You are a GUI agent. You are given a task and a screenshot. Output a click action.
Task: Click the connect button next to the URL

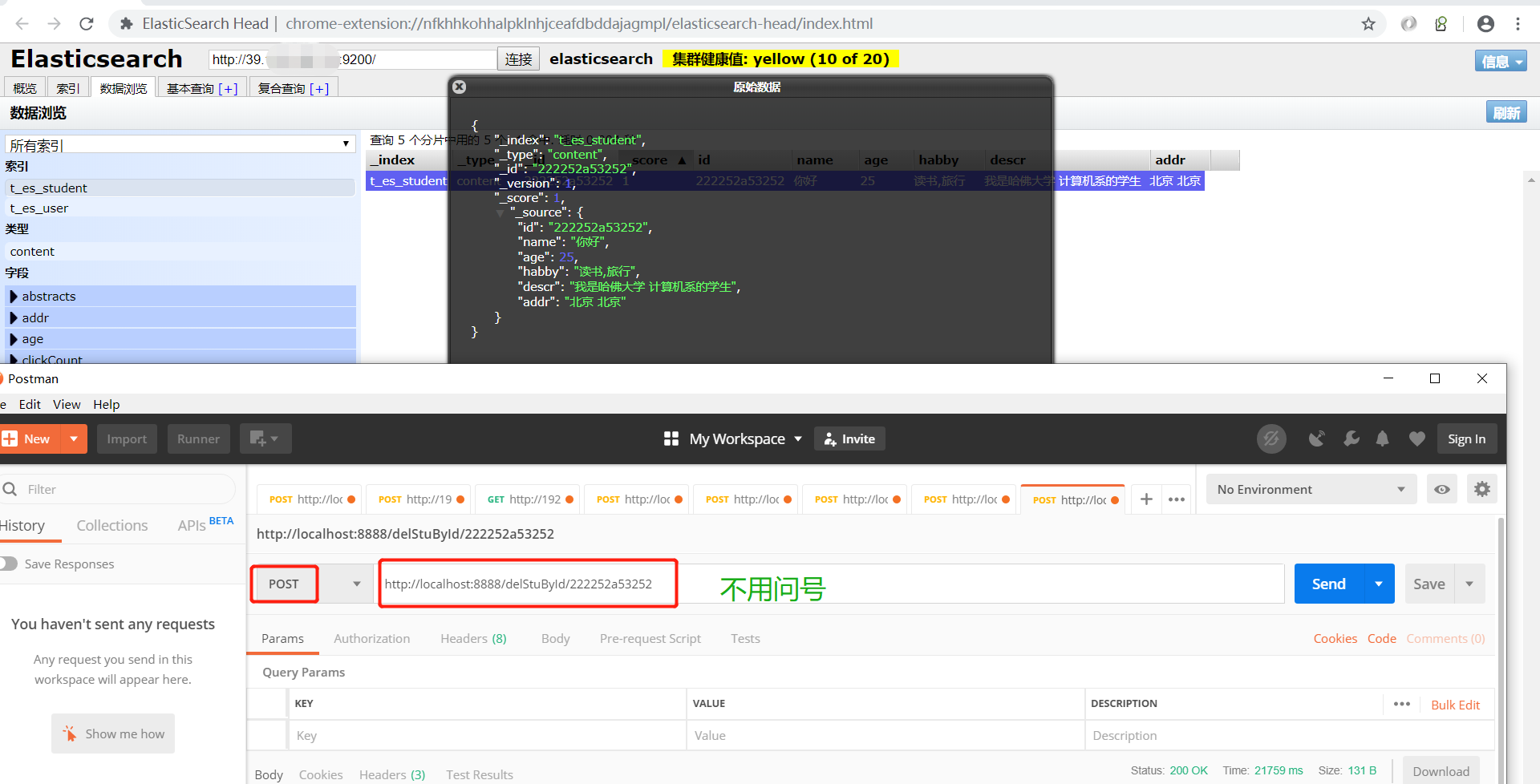518,59
